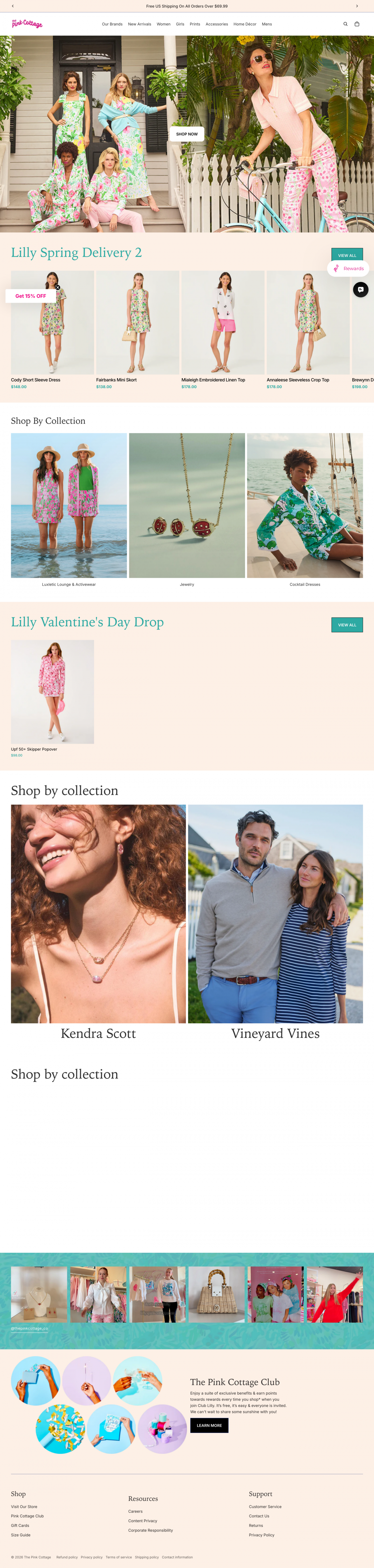Image resolution: width=374 pixels, height=1568 pixels.
Task: Expand the Our Brands menu
Action: point(112,24)
